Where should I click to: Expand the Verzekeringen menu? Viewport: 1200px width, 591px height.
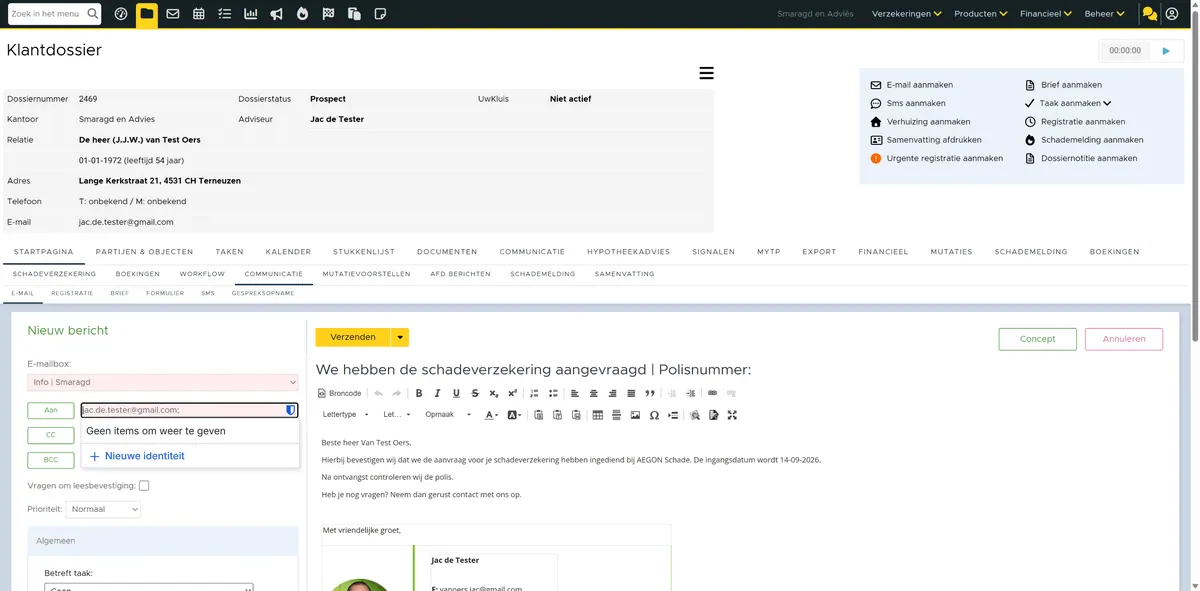tap(907, 14)
